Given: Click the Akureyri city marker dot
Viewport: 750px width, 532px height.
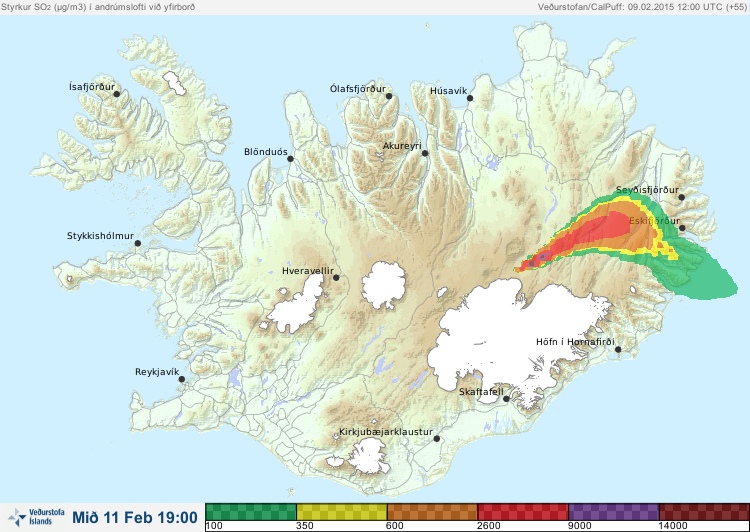Looking at the screenshot, I should (425, 153).
